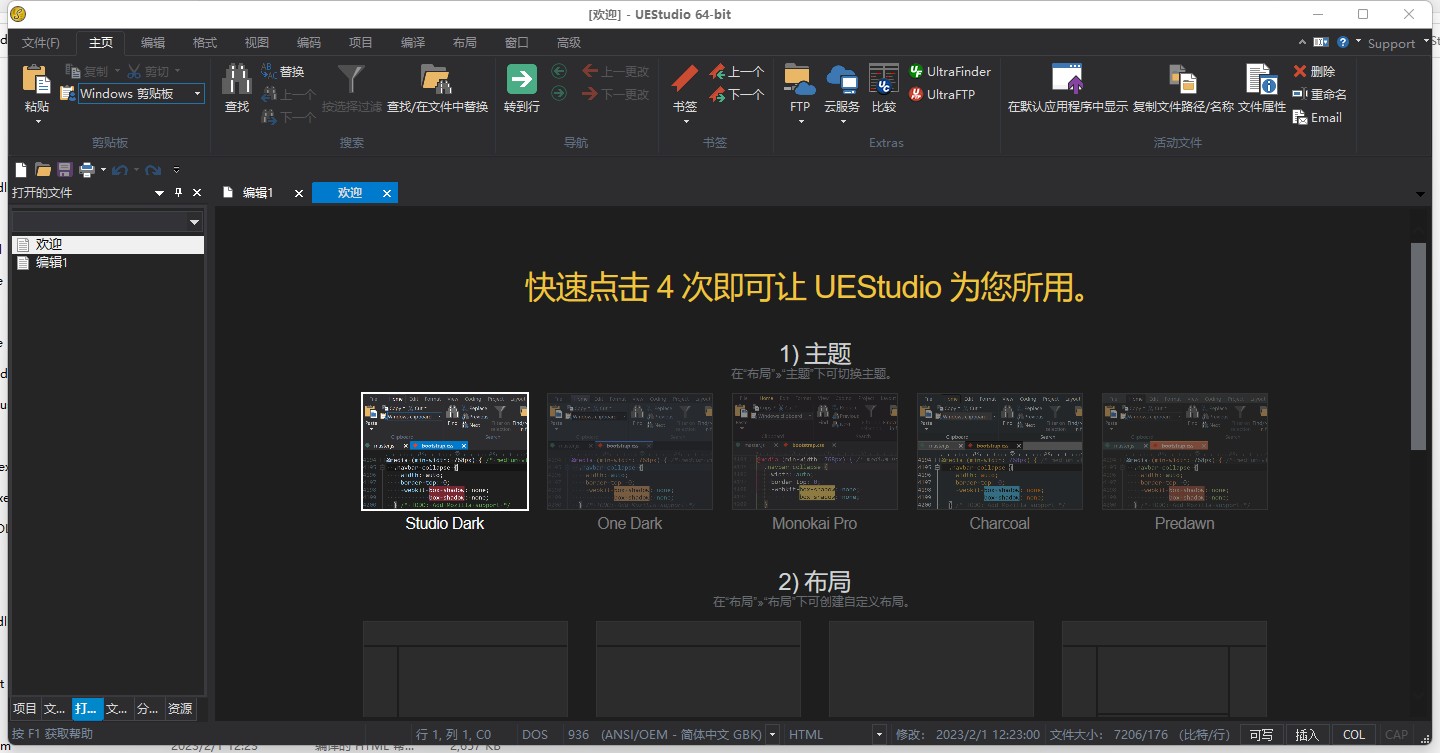Close the 欢迎 tab

click(387, 193)
